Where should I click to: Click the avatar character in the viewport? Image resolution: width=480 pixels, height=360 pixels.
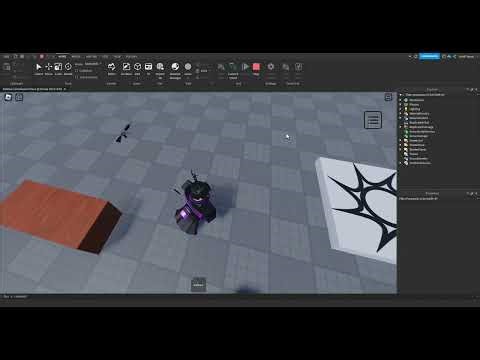[196, 204]
